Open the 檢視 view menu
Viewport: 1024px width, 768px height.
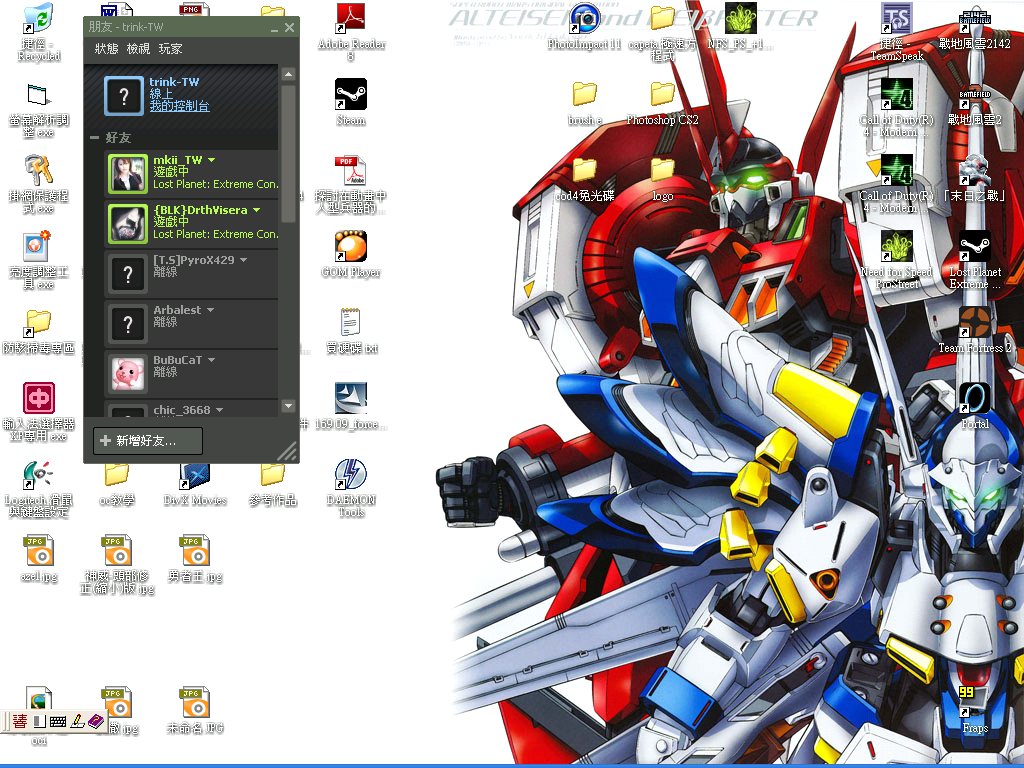click(x=138, y=48)
